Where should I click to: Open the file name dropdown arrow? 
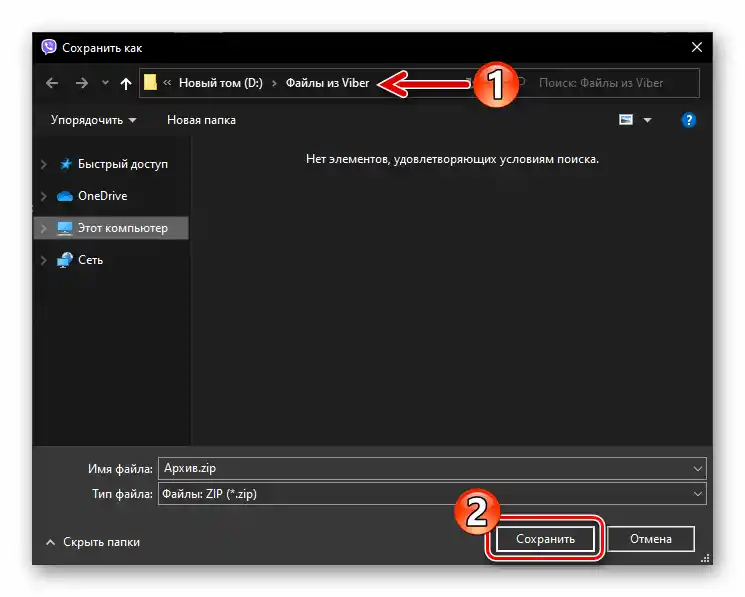pos(697,469)
